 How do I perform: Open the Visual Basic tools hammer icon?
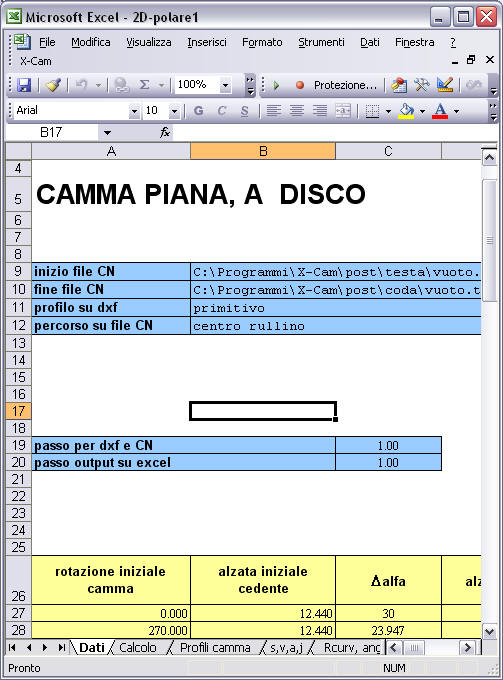coord(421,85)
